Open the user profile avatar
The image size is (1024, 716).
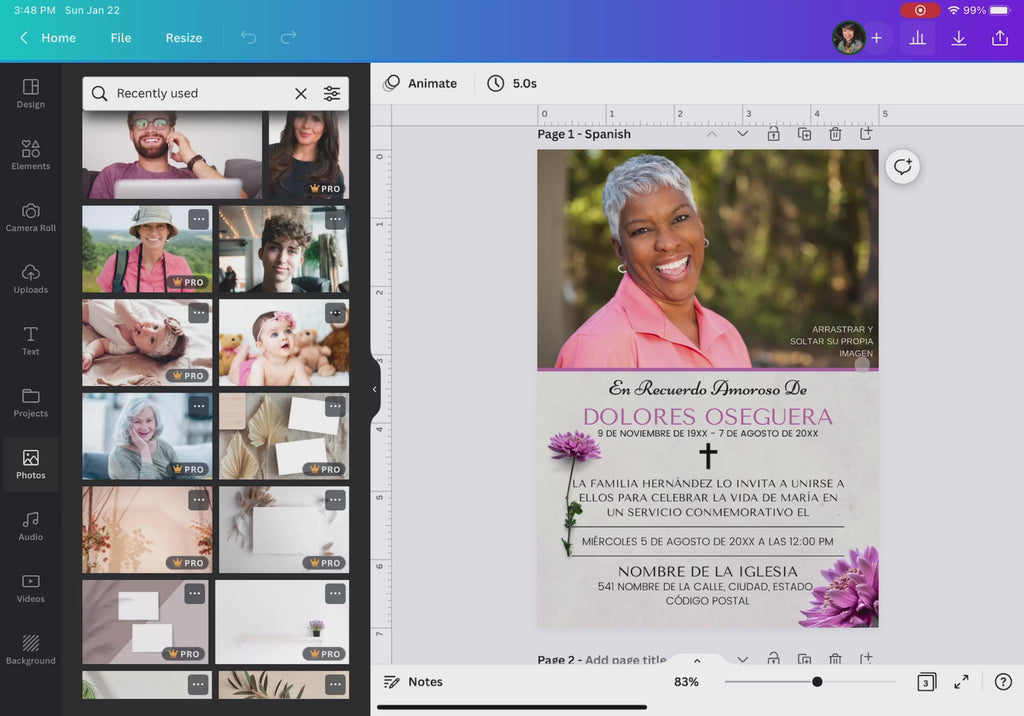pos(848,38)
